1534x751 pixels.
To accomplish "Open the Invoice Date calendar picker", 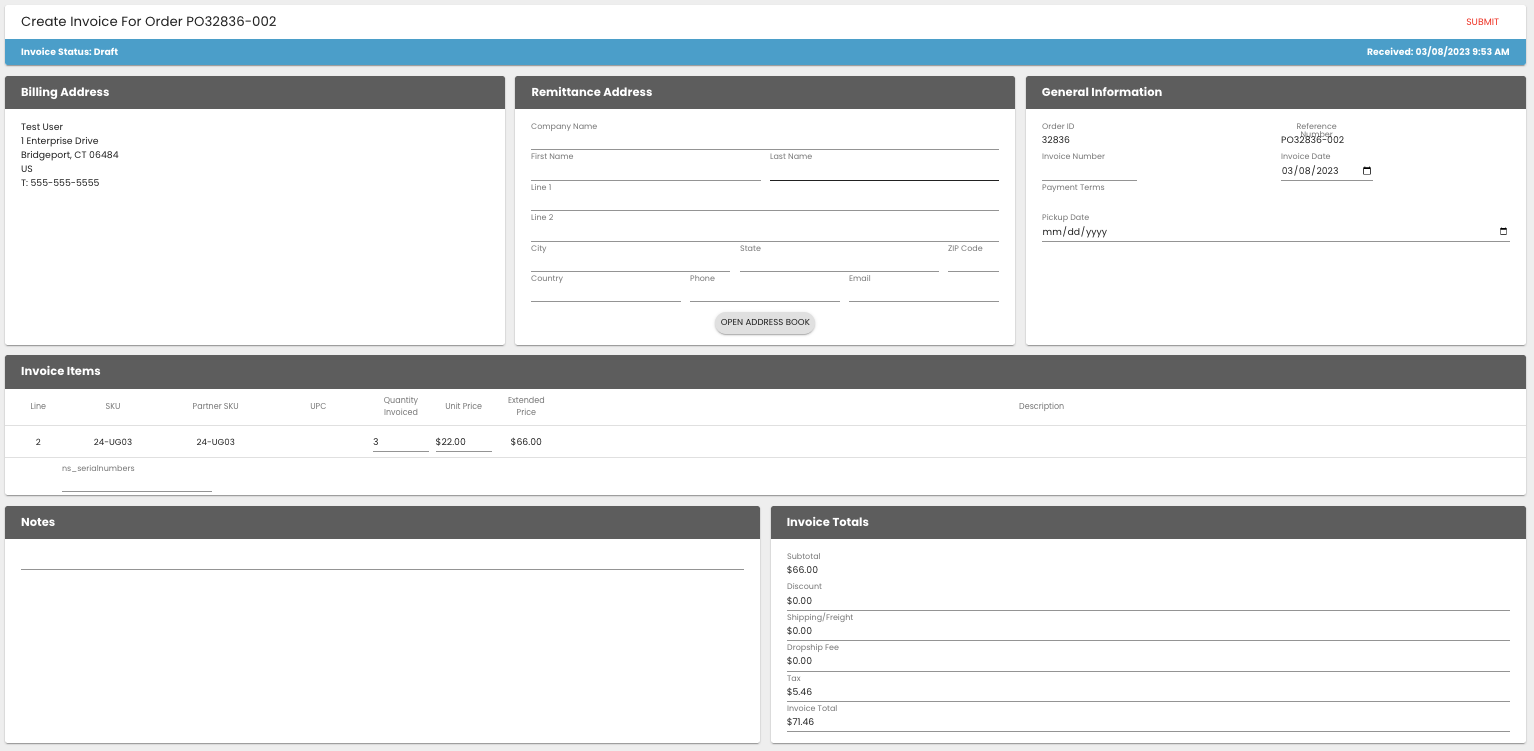I will [1366, 170].
